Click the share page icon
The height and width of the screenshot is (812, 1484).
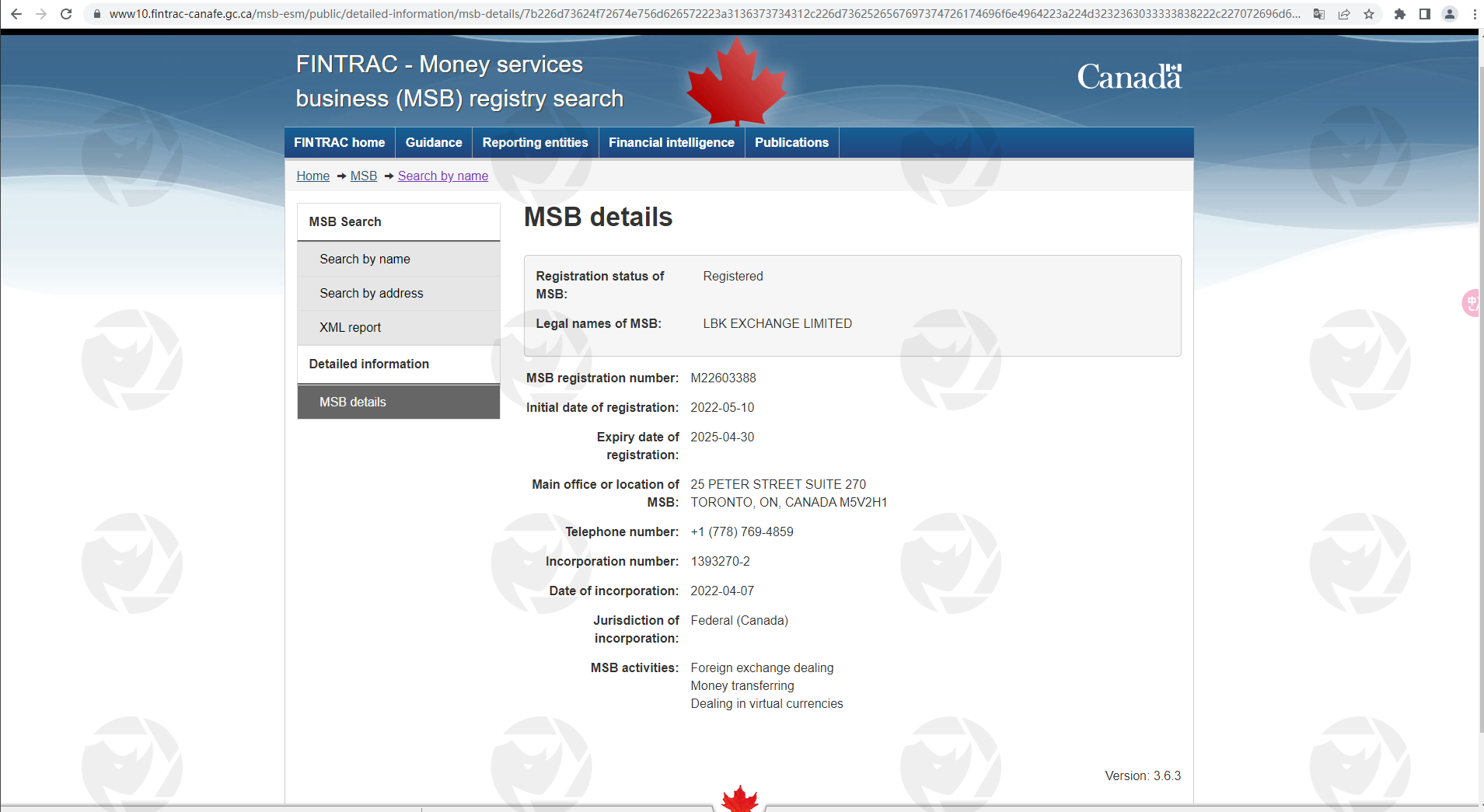tap(1344, 14)
